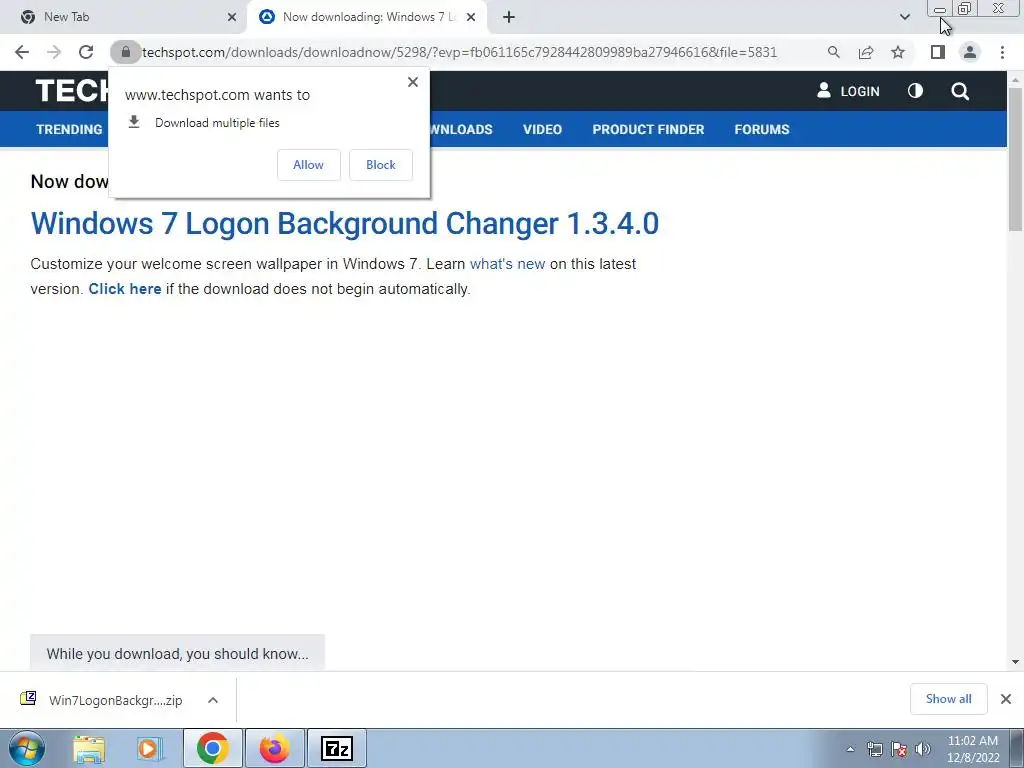Screen dimensions: 1024x768
Task: Use Click here to start download
Action: click(x=125, y=289)
